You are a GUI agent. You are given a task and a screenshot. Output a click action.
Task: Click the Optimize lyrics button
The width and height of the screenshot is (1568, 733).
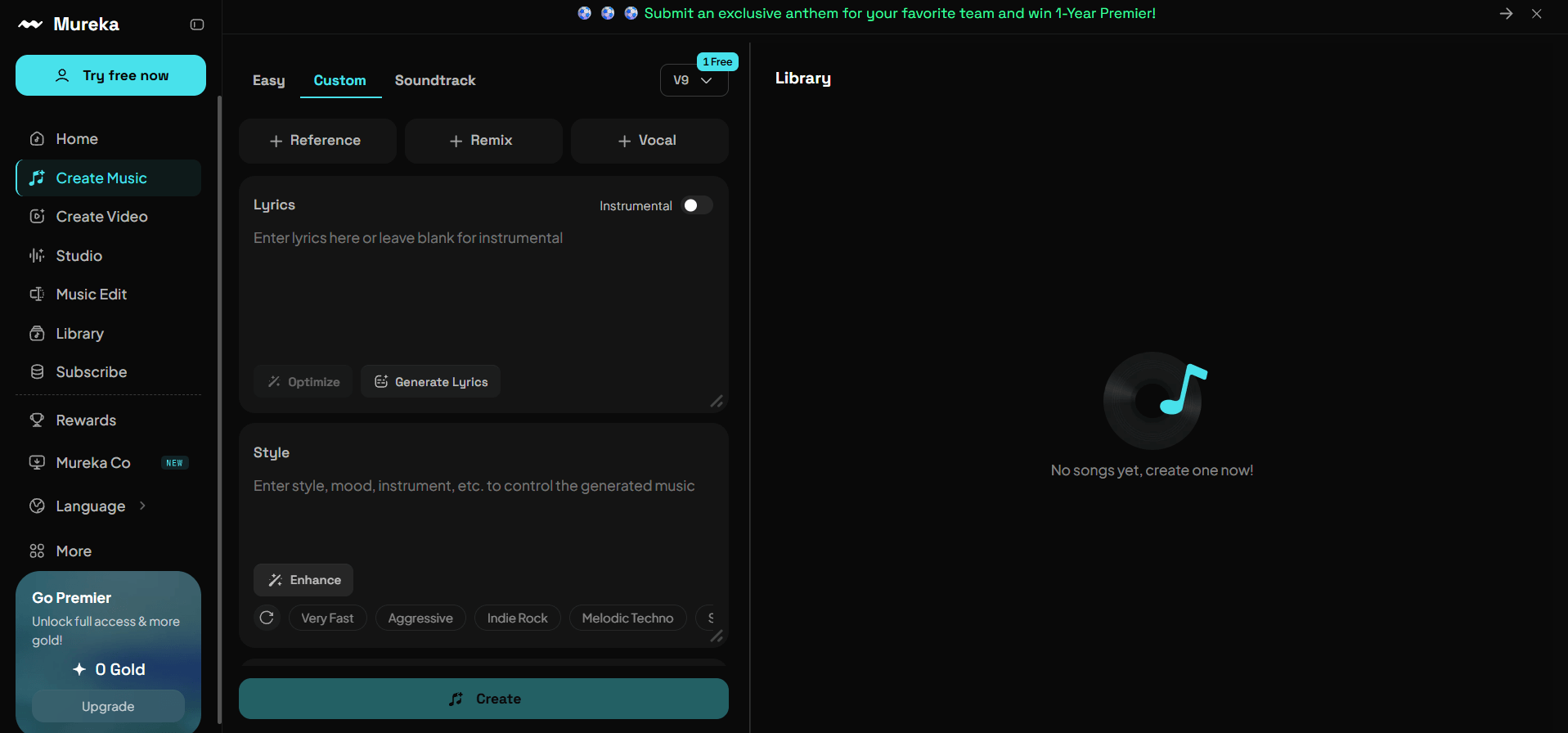coord(303,381)
